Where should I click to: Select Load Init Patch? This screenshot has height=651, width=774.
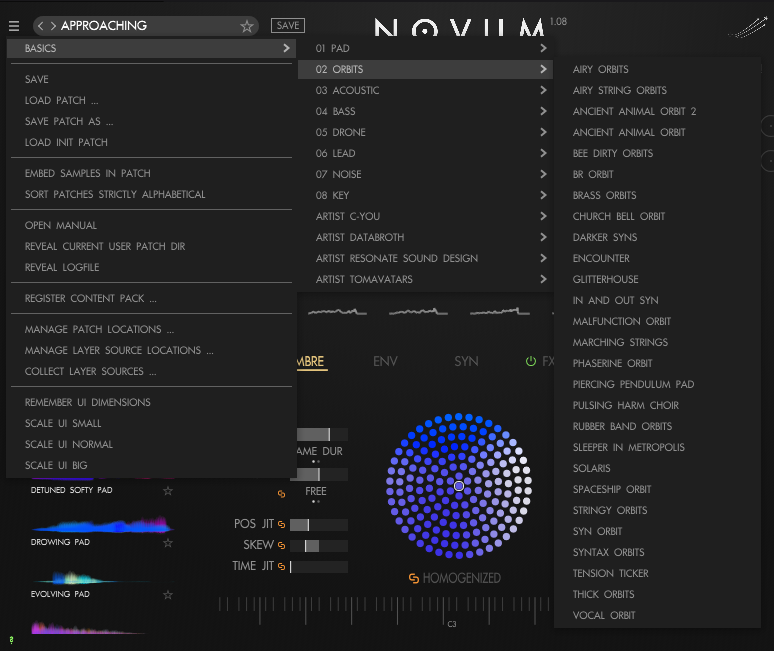pyautogui.click(x=151, y=142)
